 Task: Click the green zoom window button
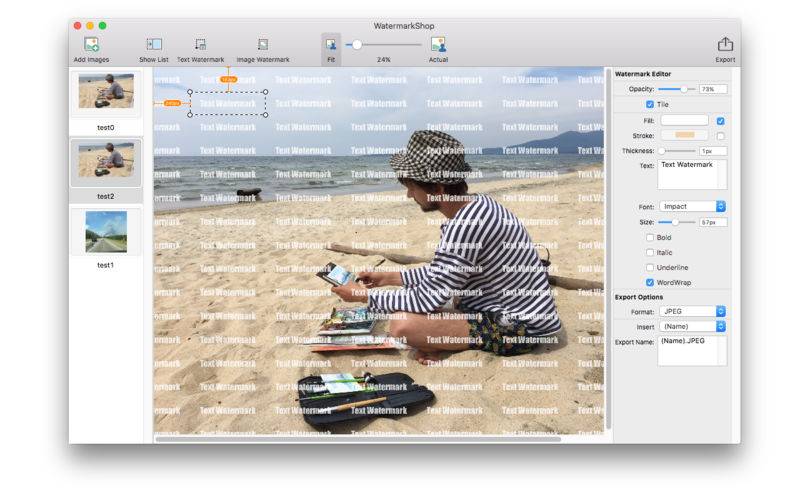tap(103, 26)
